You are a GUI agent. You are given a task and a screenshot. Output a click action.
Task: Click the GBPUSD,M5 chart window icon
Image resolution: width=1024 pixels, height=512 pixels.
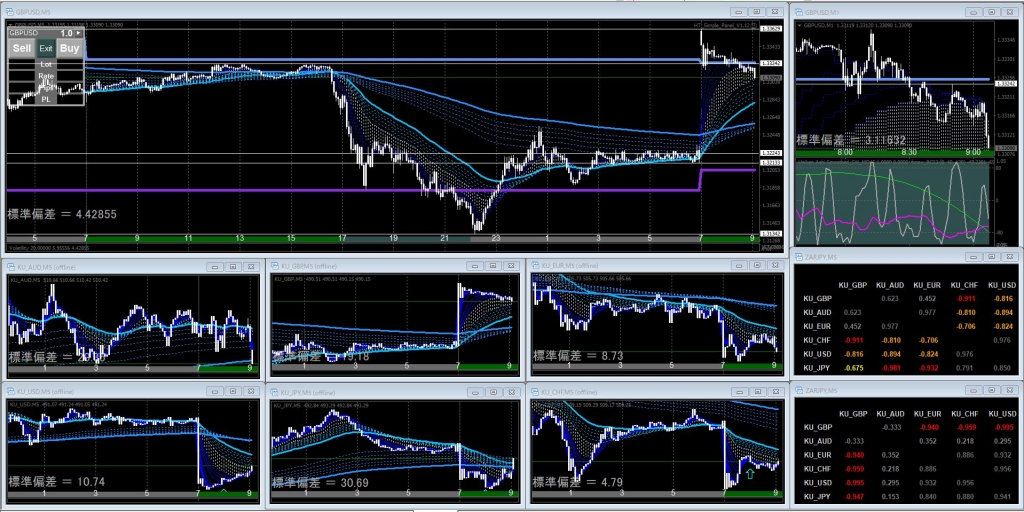click(x=8, y=10)
